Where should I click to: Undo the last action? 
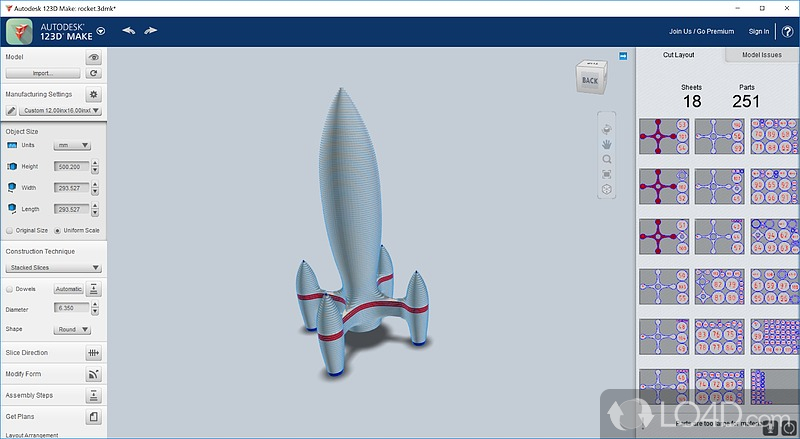(129, 31)
